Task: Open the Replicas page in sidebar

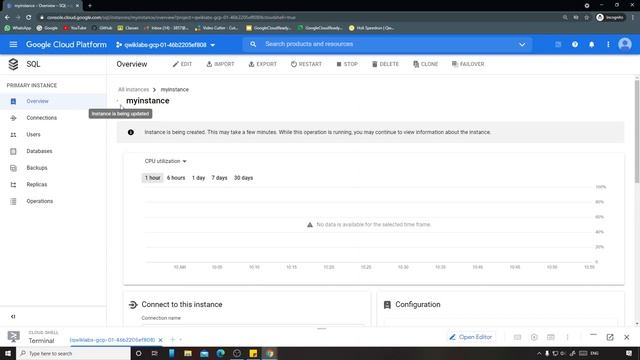Action: (x=37, y=185)
